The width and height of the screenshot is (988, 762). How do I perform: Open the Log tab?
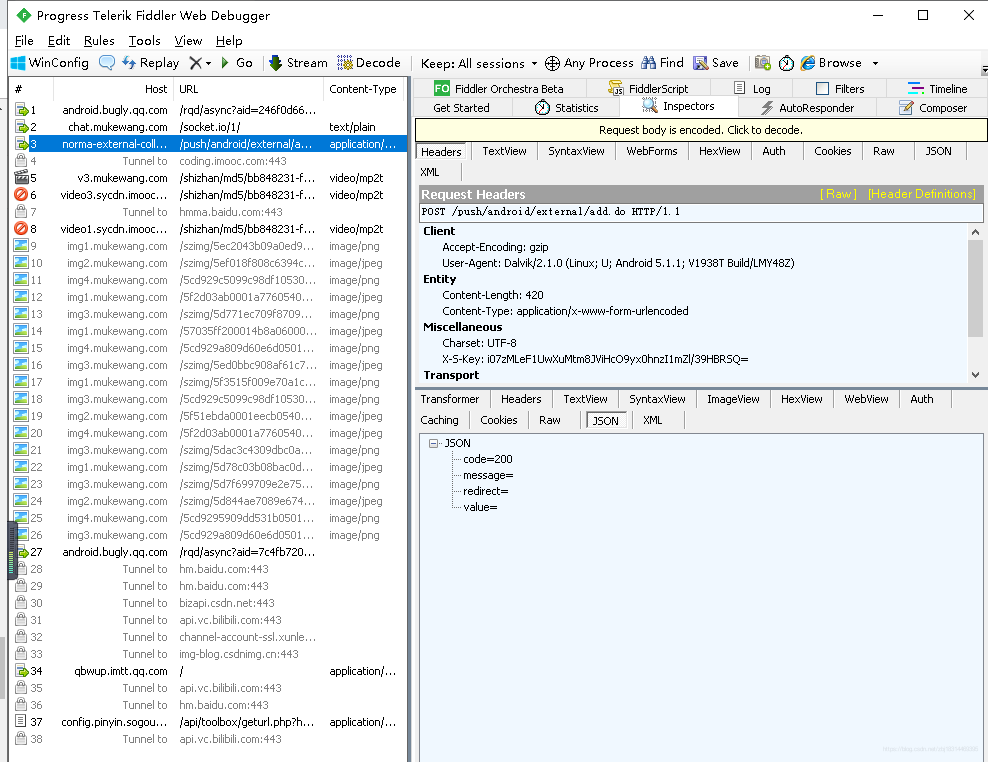click(752, 88)
